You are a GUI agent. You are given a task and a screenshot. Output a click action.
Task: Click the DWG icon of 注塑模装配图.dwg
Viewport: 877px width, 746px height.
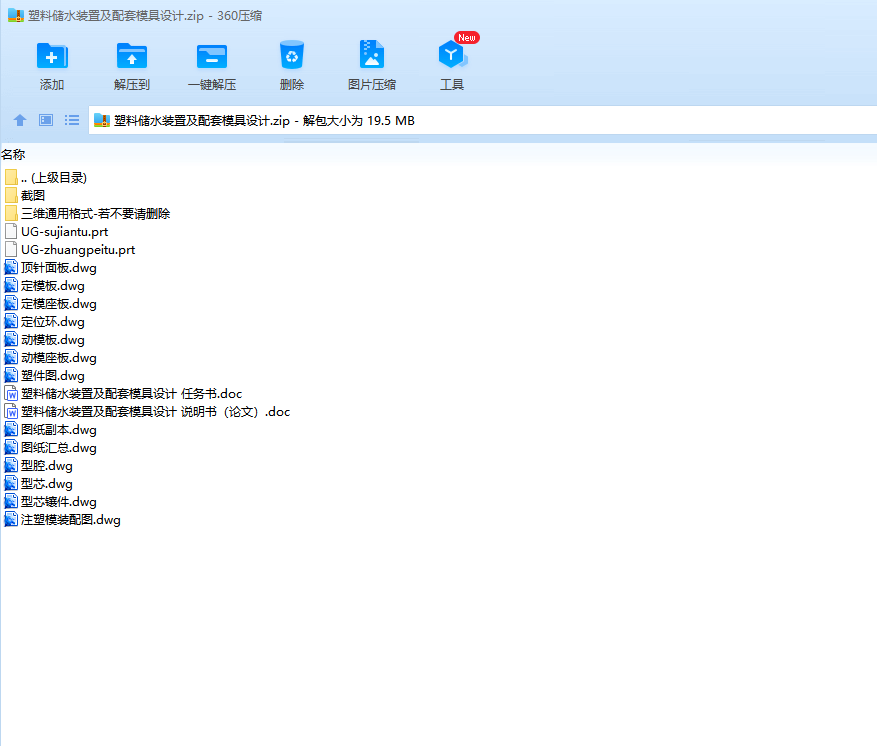tap(11, 520)
